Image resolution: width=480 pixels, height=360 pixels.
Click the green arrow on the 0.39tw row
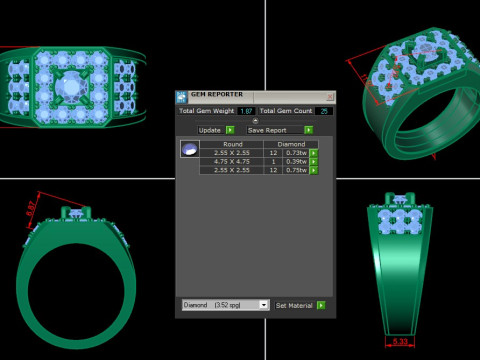click(x=314, y=162)
